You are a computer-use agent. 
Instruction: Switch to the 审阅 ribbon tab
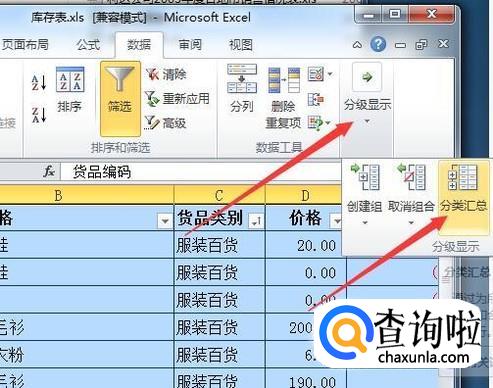pos(190,44)
